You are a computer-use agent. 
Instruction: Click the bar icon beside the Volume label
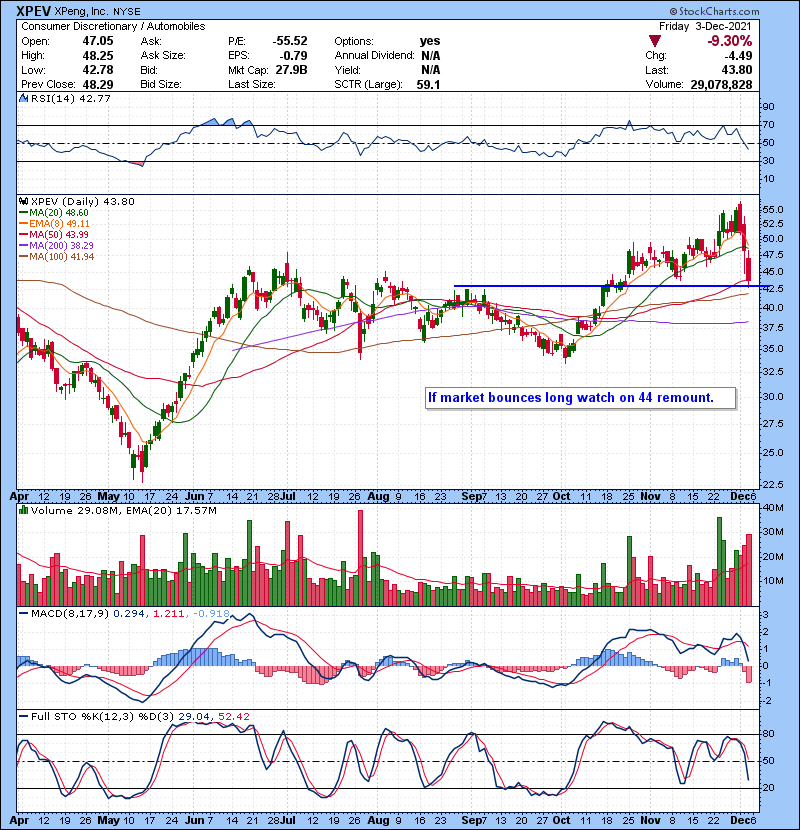pyautogui.click(x=23, y=510)
